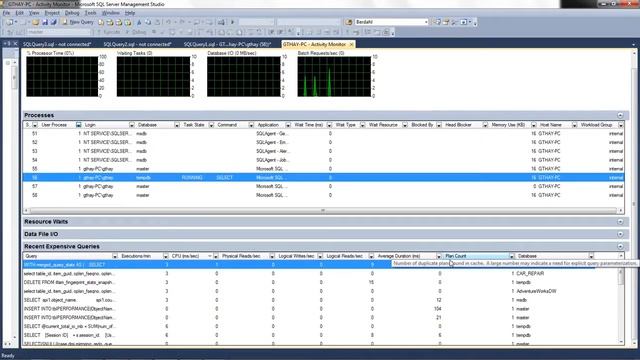
Task: Switch to SQLQuery1.sql tab
Action: [227, 44]
